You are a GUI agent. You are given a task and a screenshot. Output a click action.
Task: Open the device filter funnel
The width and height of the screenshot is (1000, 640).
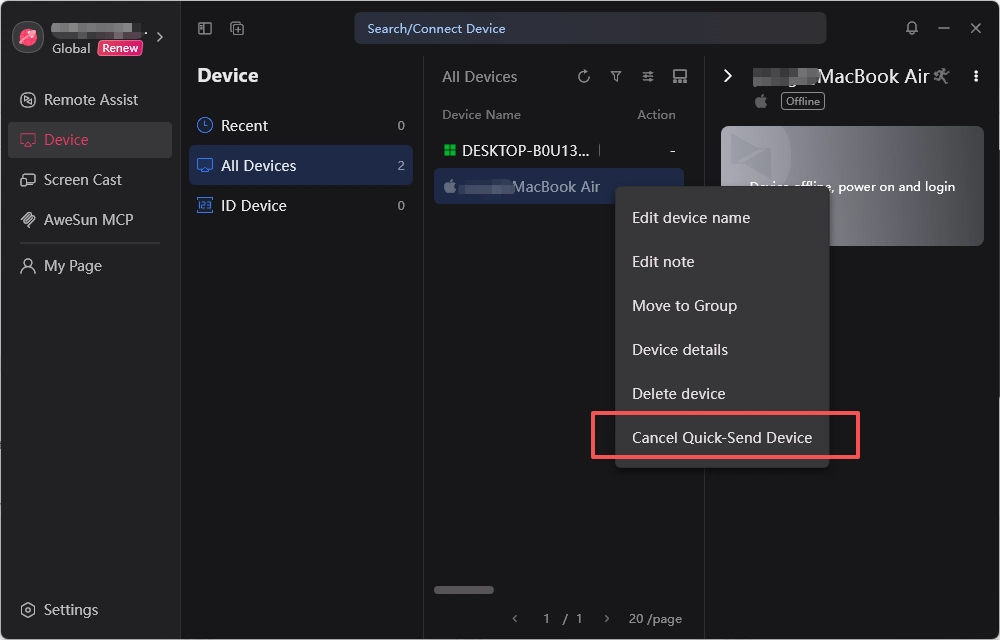(x=616, y=77)
